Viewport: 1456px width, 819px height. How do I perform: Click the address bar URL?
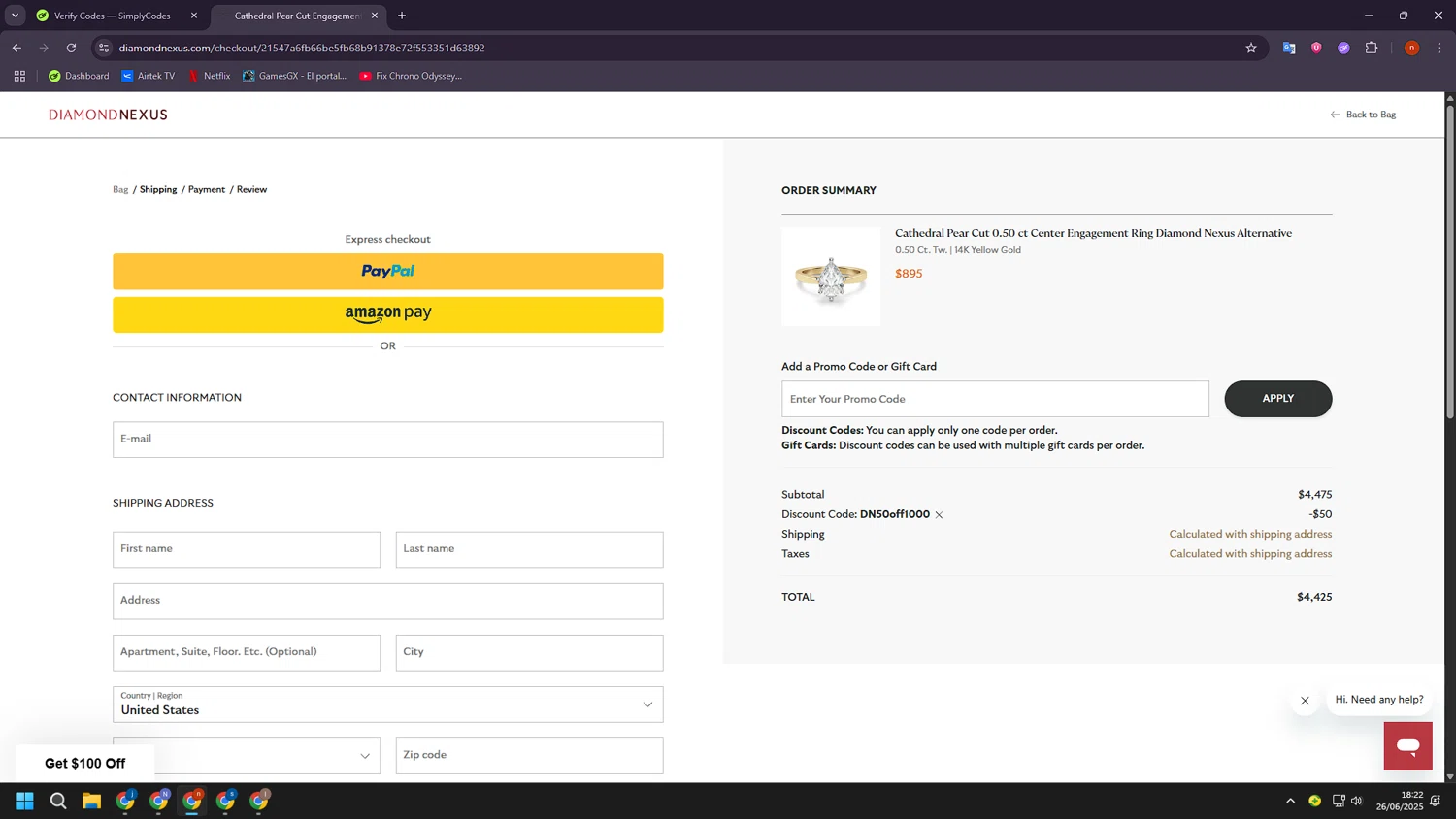pyautogui.click(x=302, y=48)
